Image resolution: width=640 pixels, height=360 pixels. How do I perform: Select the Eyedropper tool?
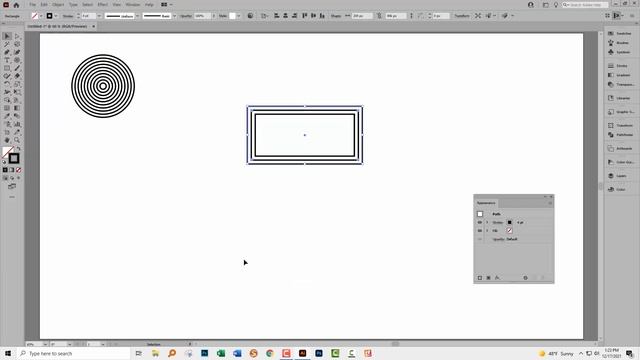tap(7, 116)
